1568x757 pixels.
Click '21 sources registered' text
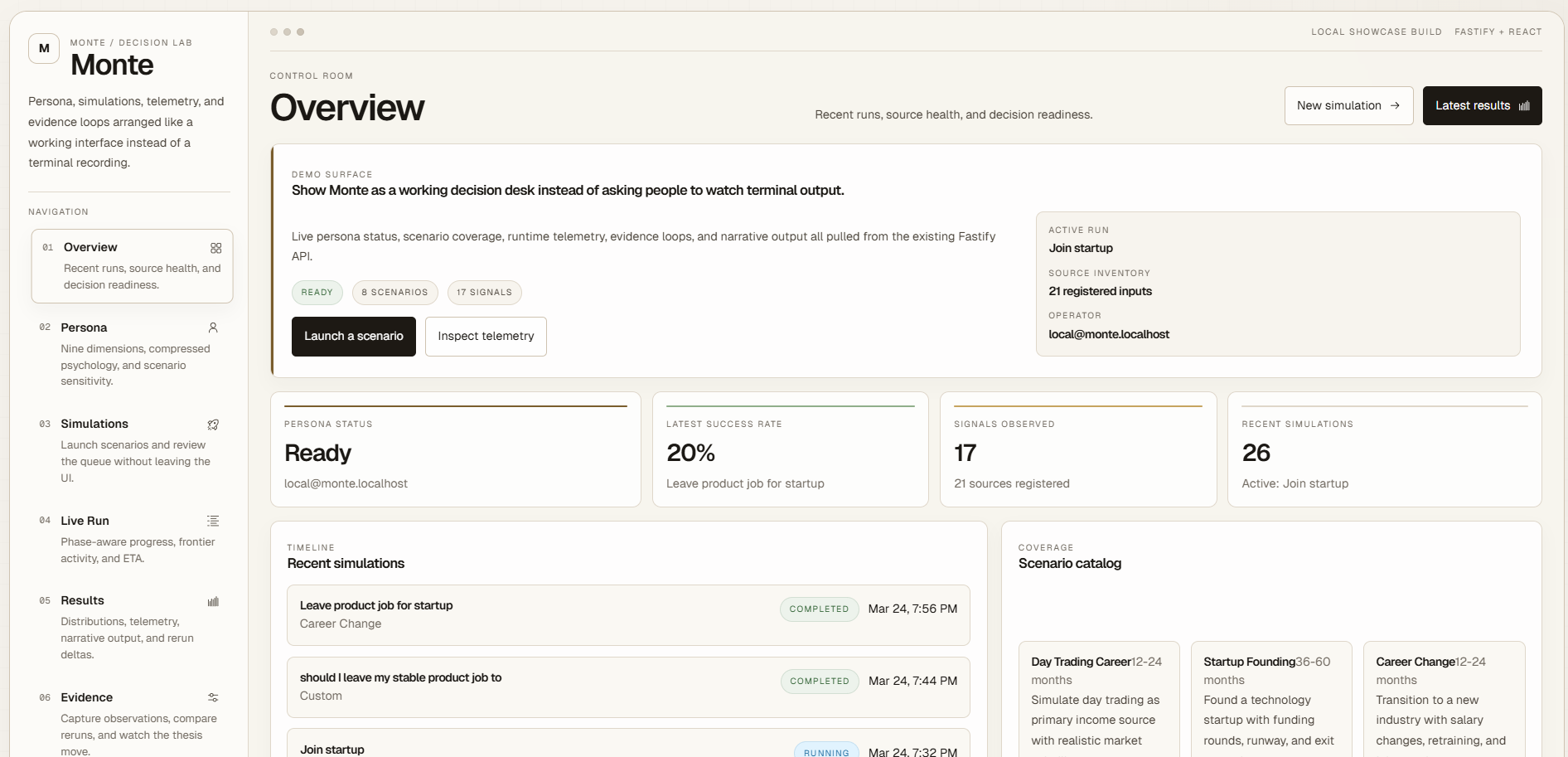(x=1011, y=483)
